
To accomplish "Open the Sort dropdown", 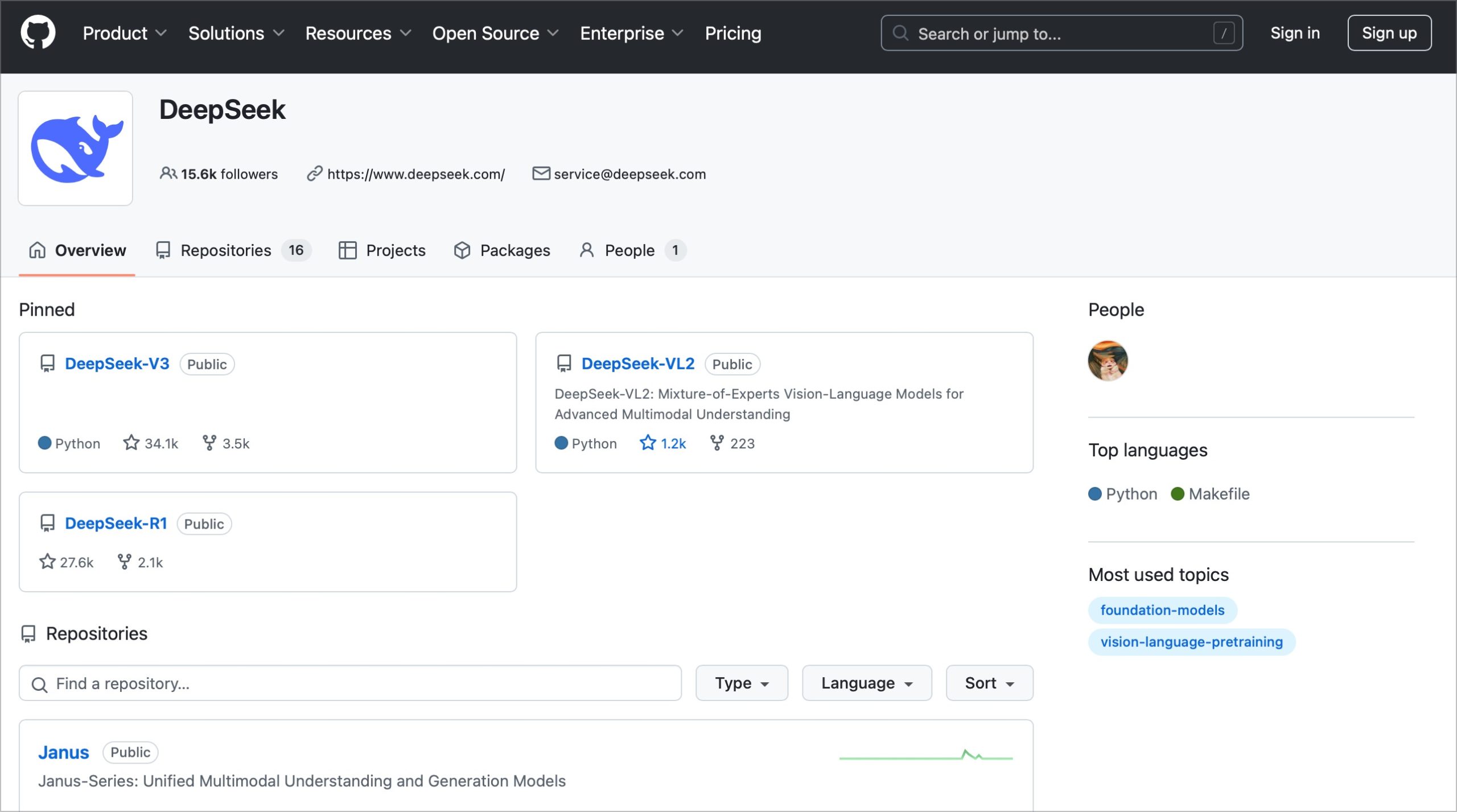I will (989, 683).
